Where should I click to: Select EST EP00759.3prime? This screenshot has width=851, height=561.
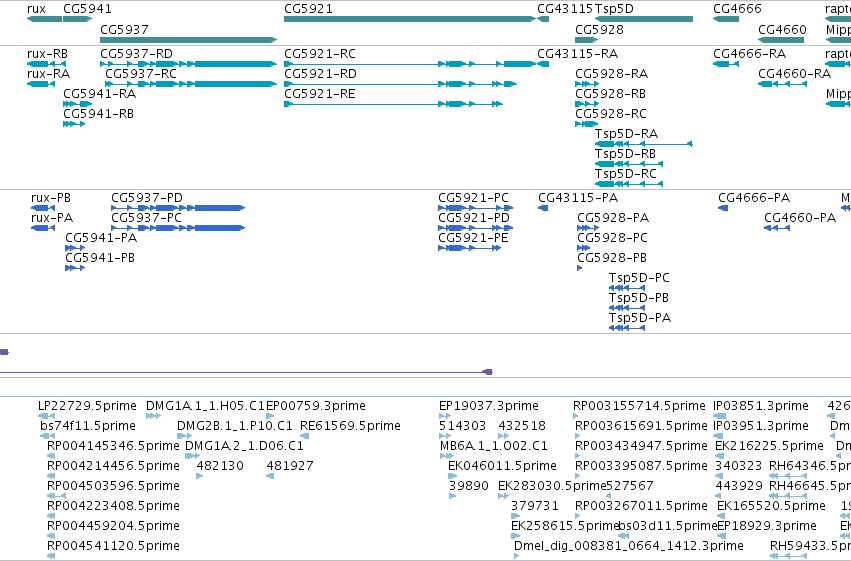[x=316, y=406]
